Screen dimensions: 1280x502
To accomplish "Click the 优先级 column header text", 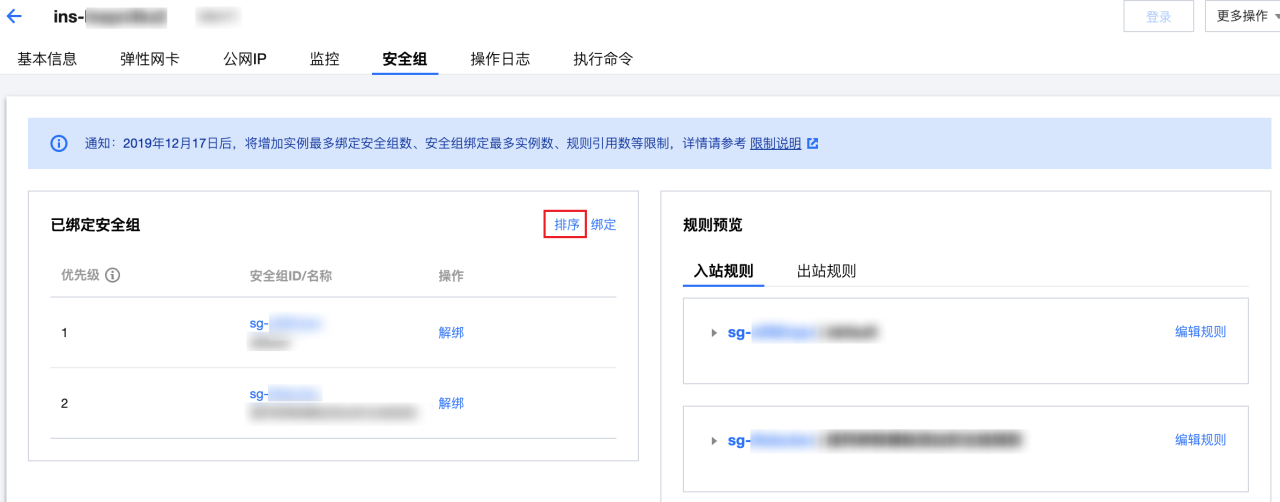I will click(80, 275).
